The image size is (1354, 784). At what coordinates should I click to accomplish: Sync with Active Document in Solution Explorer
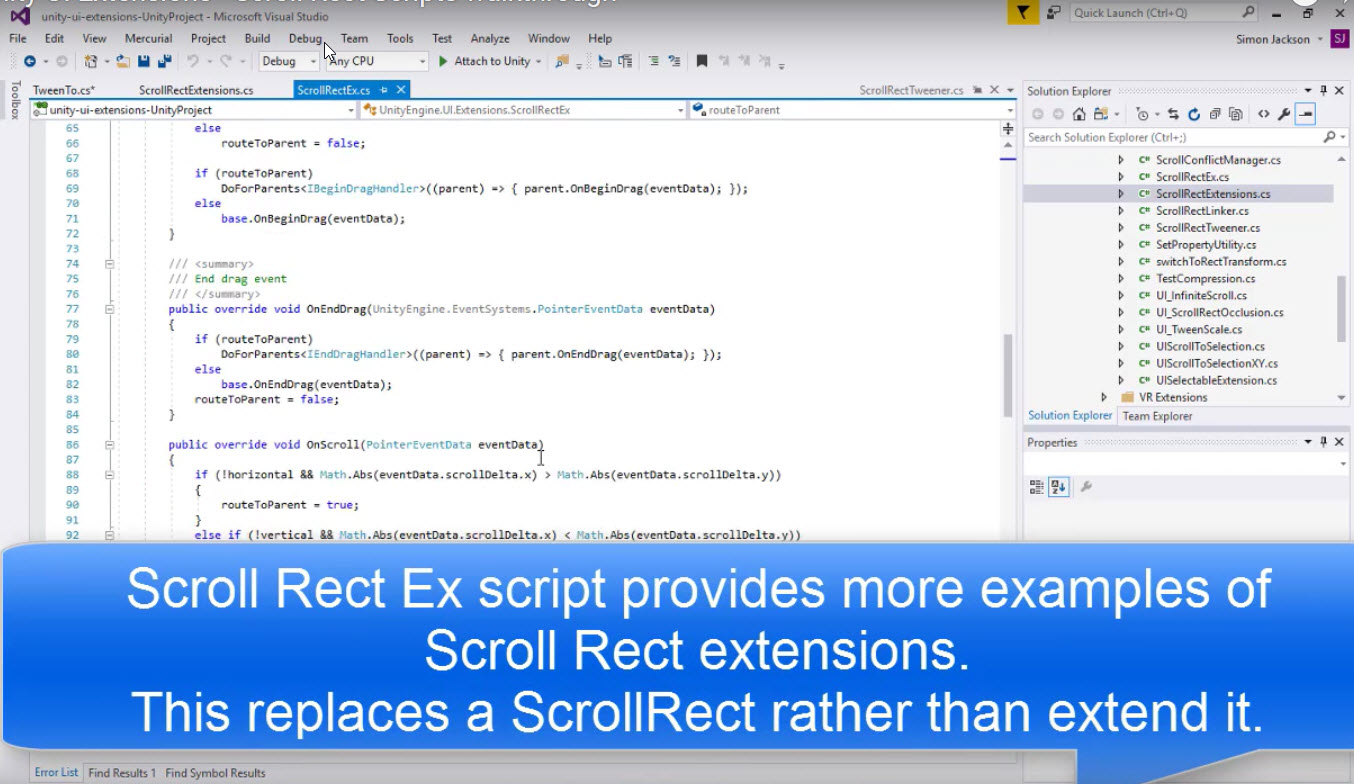point(1173,114)
